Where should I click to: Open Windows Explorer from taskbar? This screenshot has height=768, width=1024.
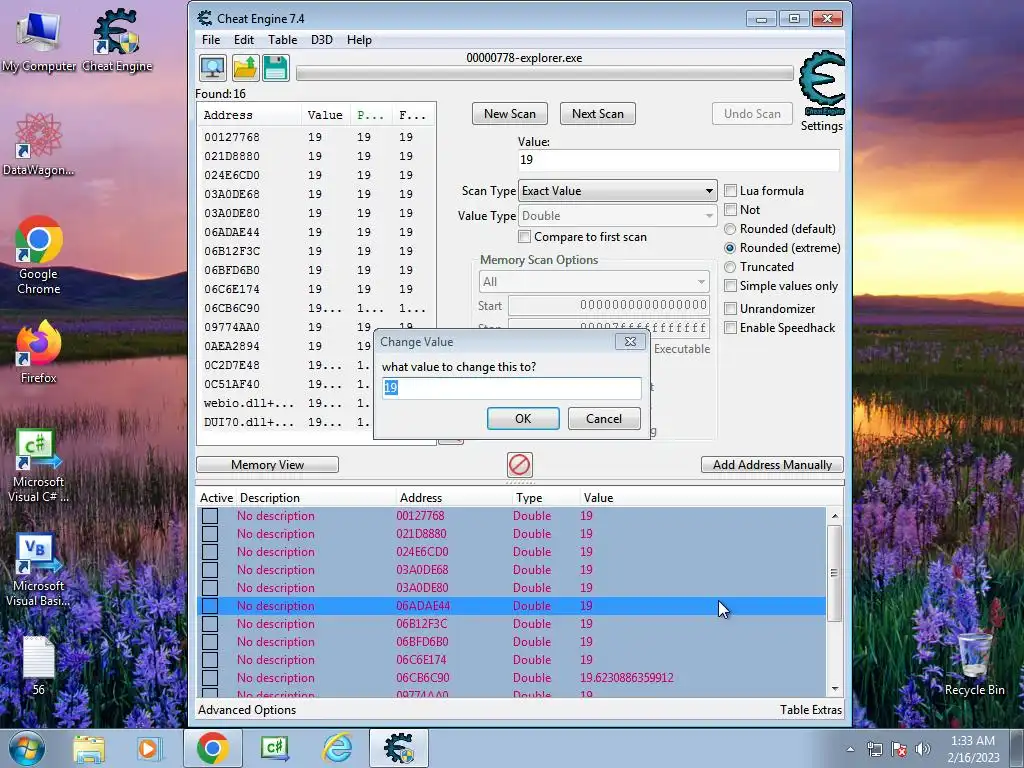coord(89,748)
